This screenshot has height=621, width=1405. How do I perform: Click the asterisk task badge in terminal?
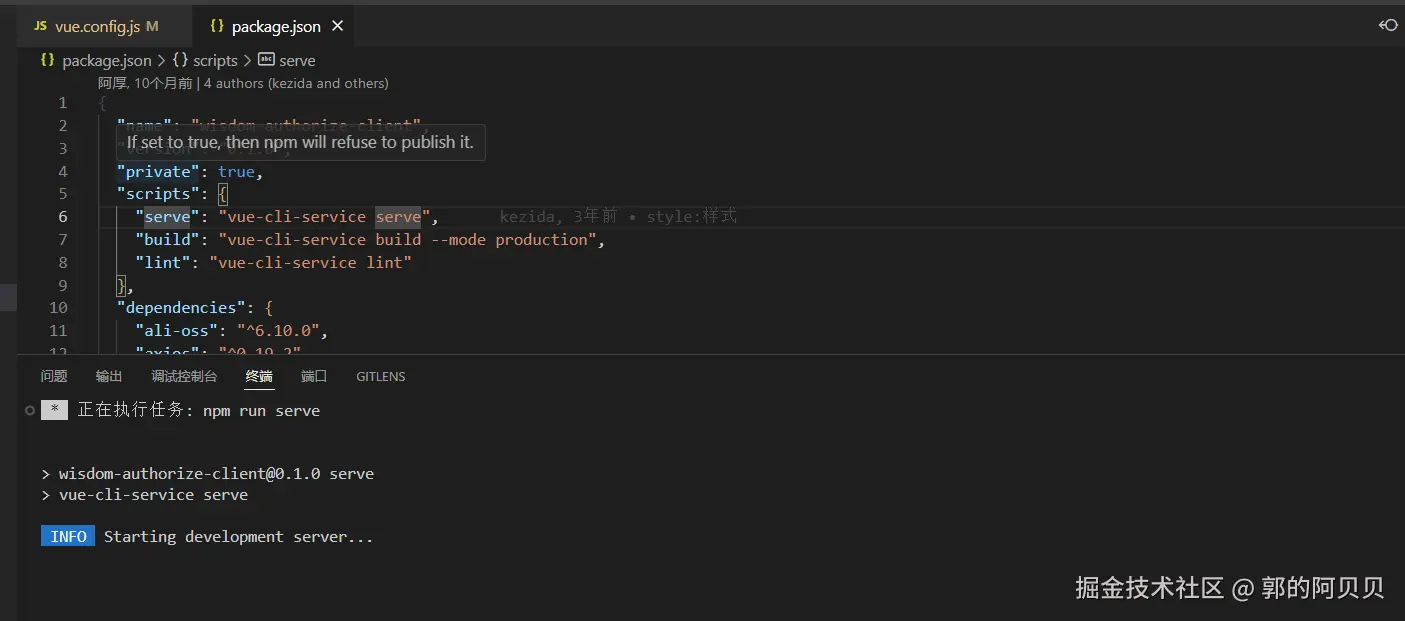[x=54, y=410]
